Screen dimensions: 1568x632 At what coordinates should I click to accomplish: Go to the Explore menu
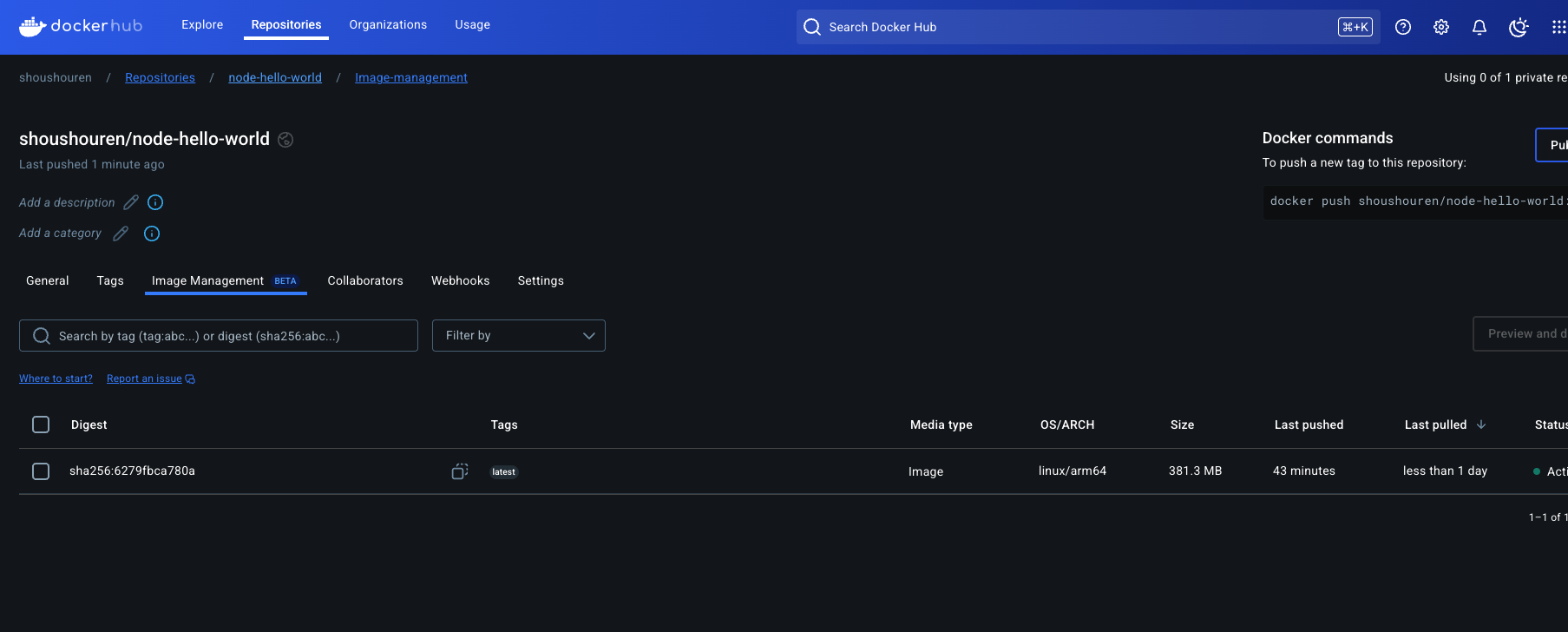202,24
